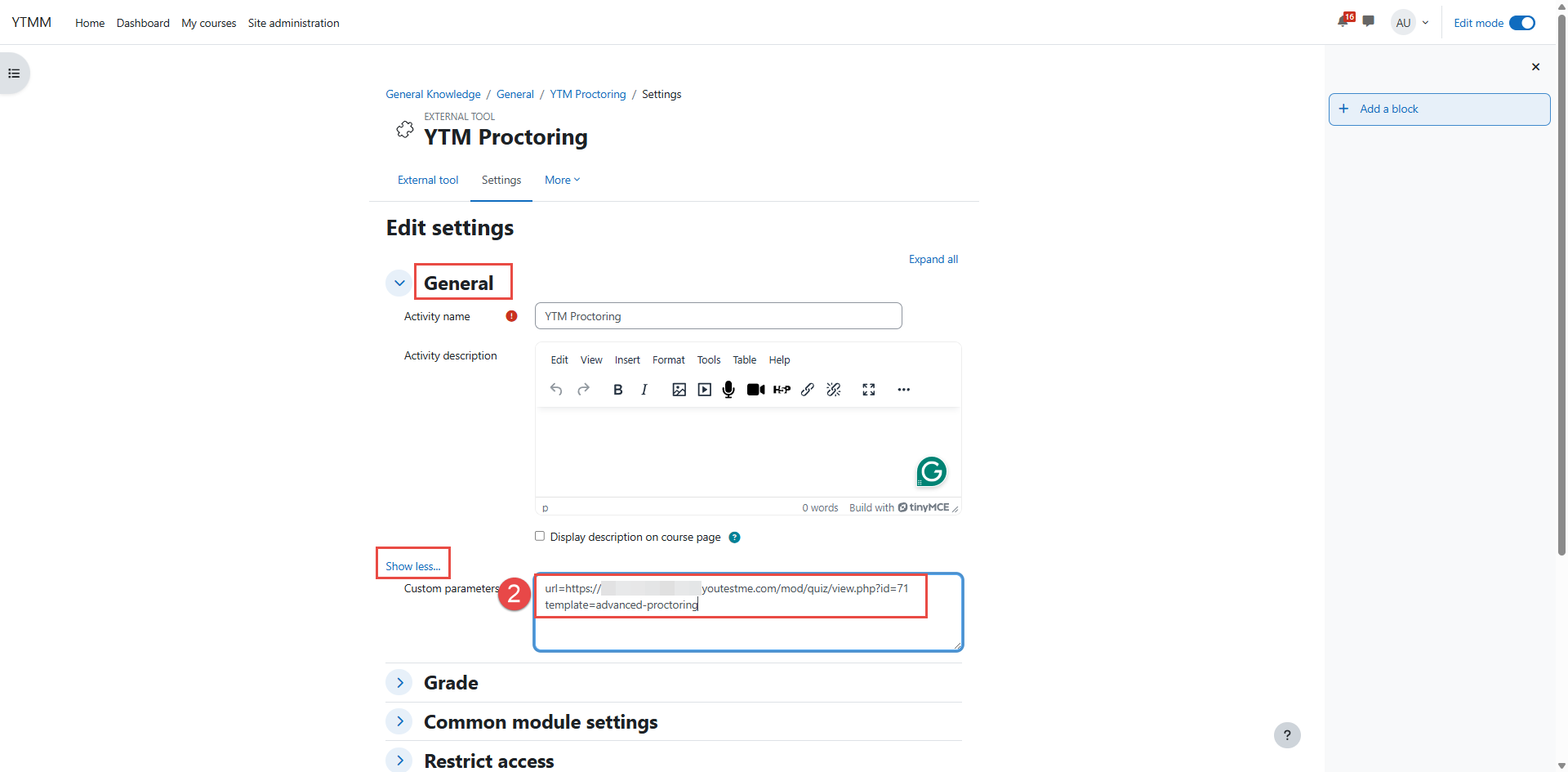Open the course index drawer icon
The height and width of the screenshot is (772, 1568).
[14, 74]
